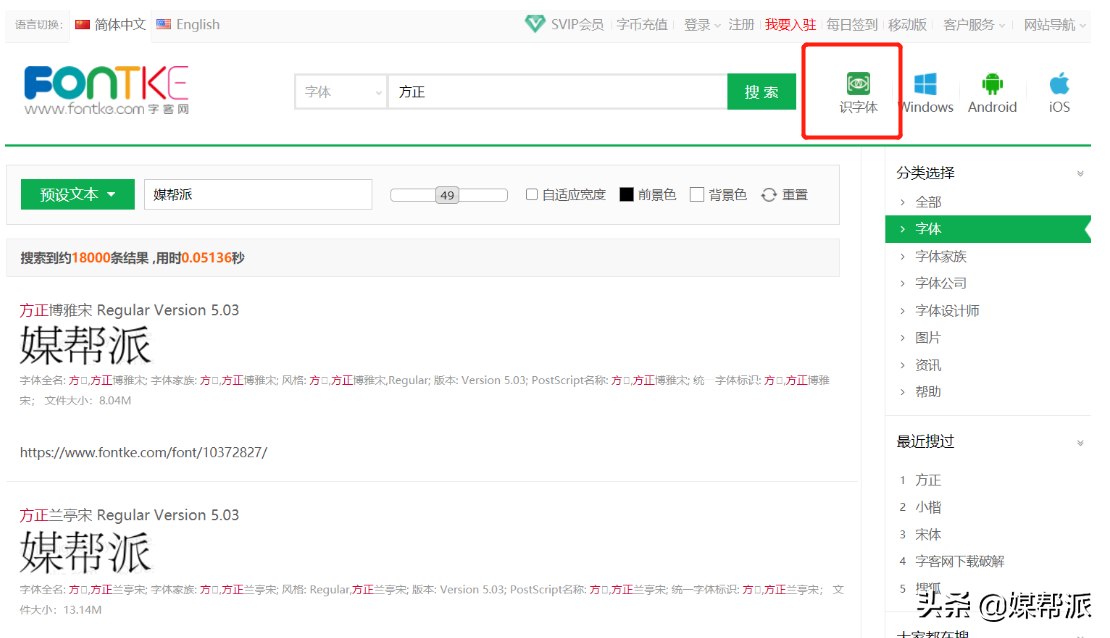Open the Android app icon
This screenshot has height=638, width=1110.
(992, 84)
